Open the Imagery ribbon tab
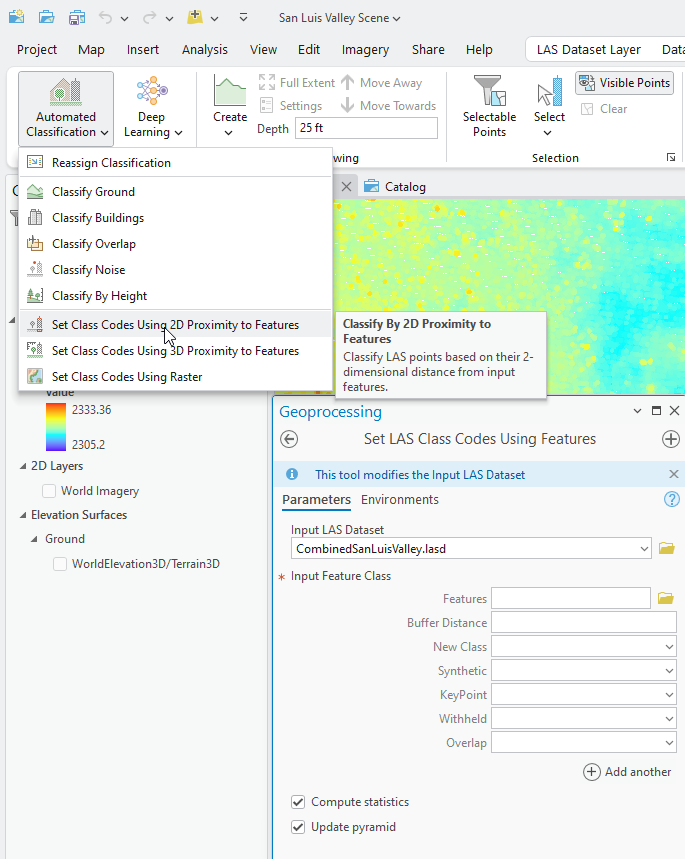685x859 pixels. tap(365, 50)
